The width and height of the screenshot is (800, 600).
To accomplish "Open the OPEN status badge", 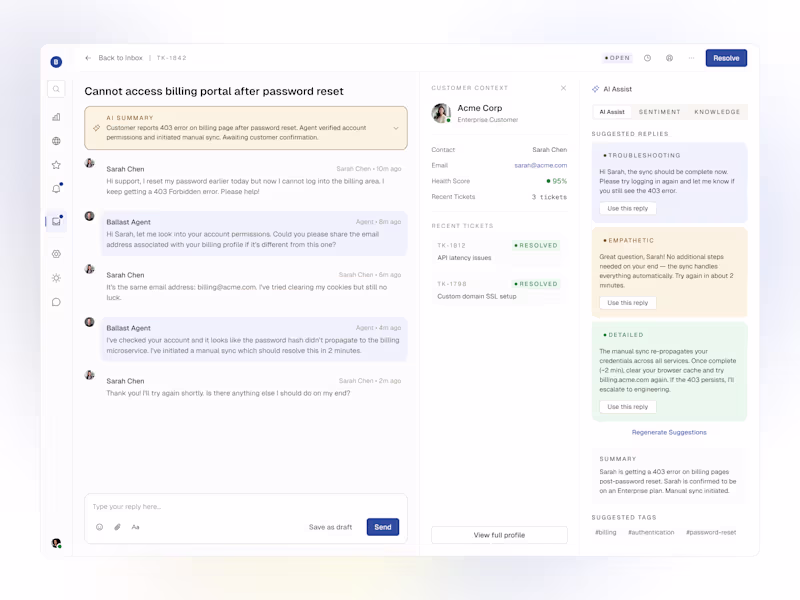I will (617, 58).
